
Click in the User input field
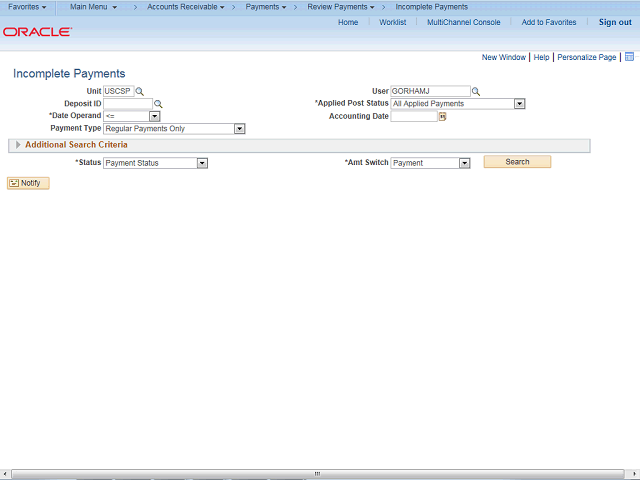[x=431, y=91]
